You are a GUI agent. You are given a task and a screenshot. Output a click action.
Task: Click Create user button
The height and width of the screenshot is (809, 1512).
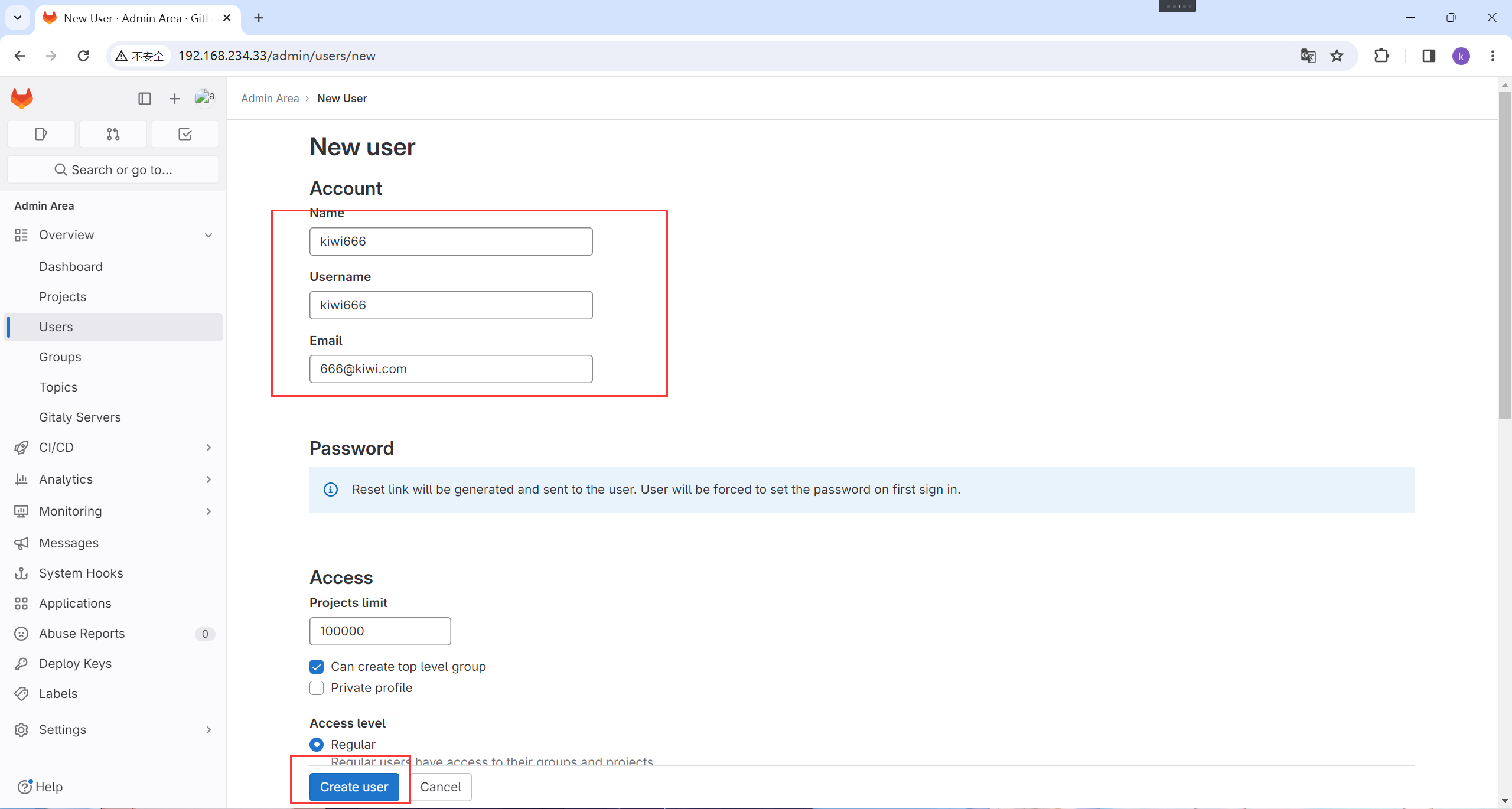[x=354, y=787]
